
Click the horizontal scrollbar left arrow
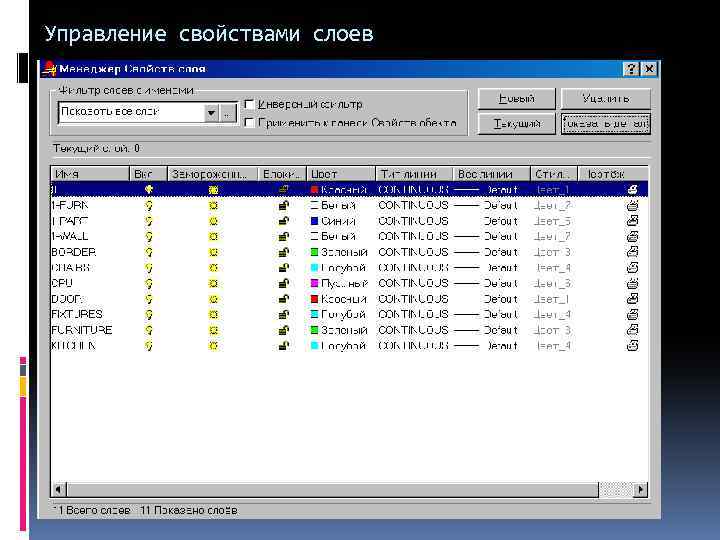click(x=59, y=489)
